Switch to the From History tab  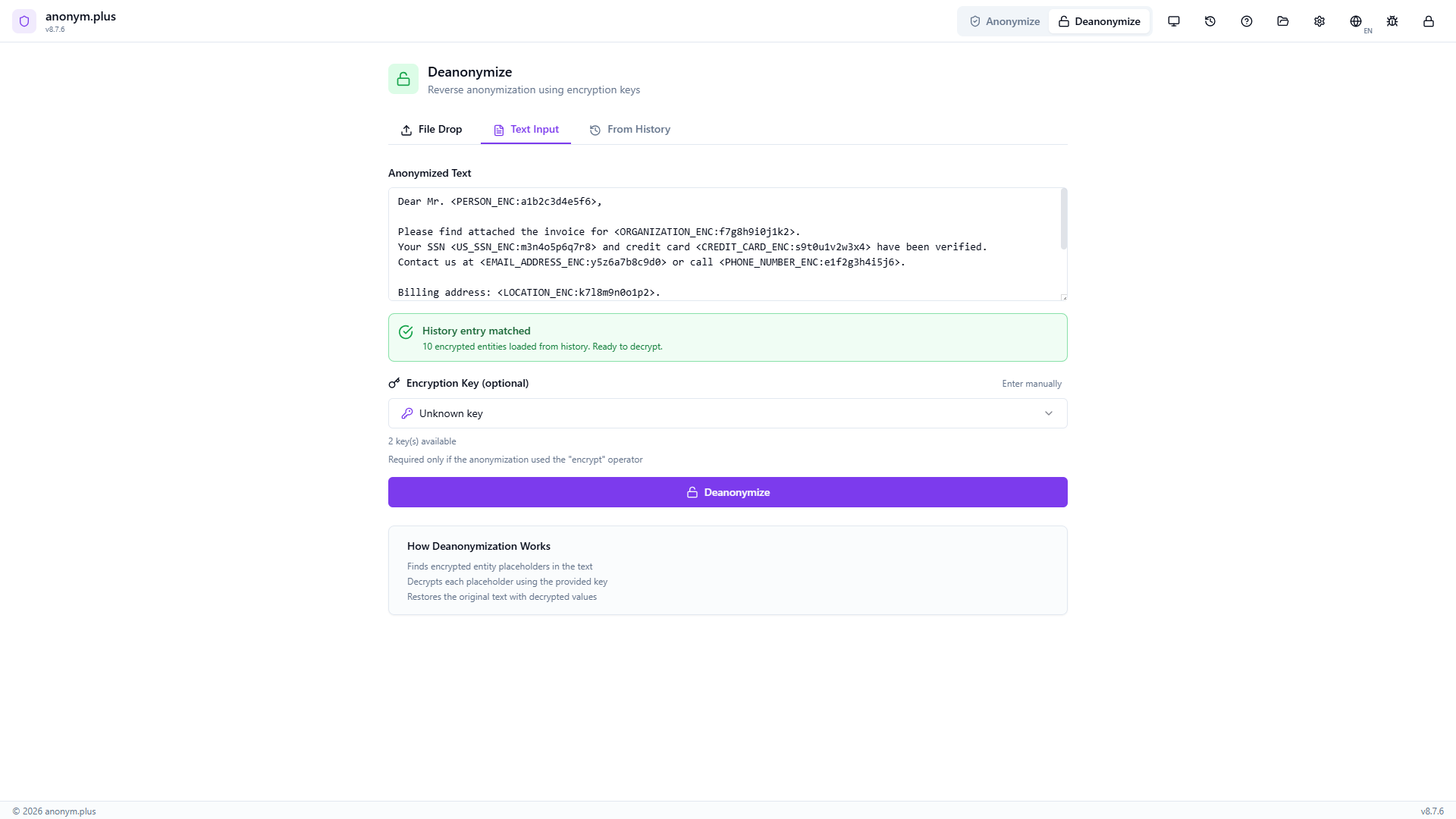(630, 129)
